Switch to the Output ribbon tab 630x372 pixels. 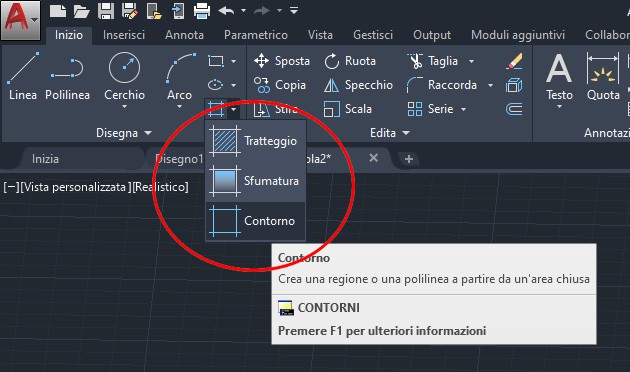[x=432, y=35]
